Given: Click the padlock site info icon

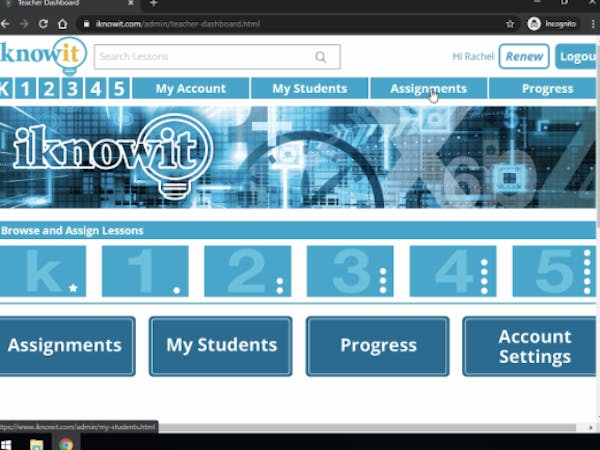Looking at the screenshot, I should (86, 24).
